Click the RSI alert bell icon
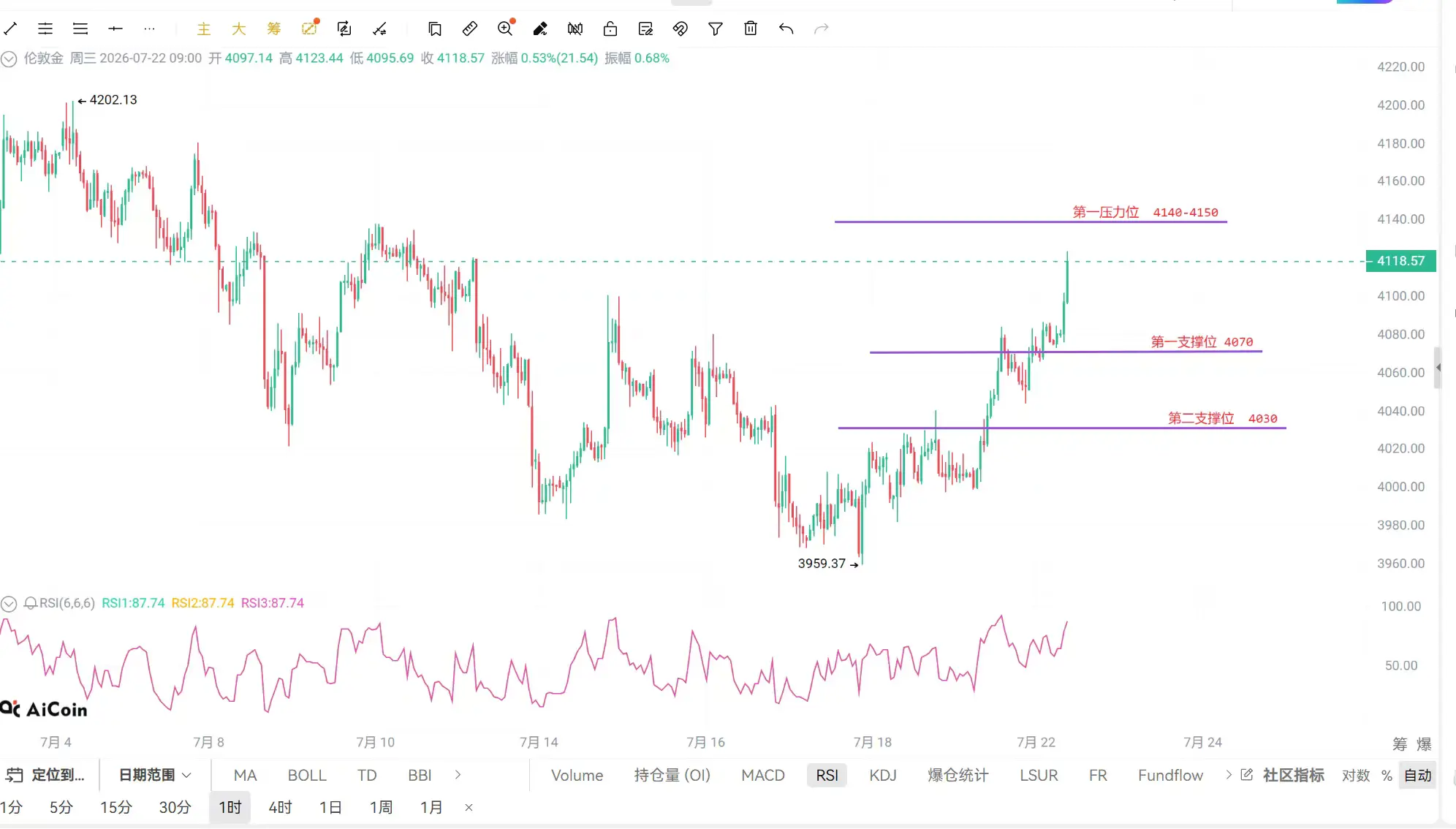The width and height of the screenshot is (1456, 829). click(31, 603)
